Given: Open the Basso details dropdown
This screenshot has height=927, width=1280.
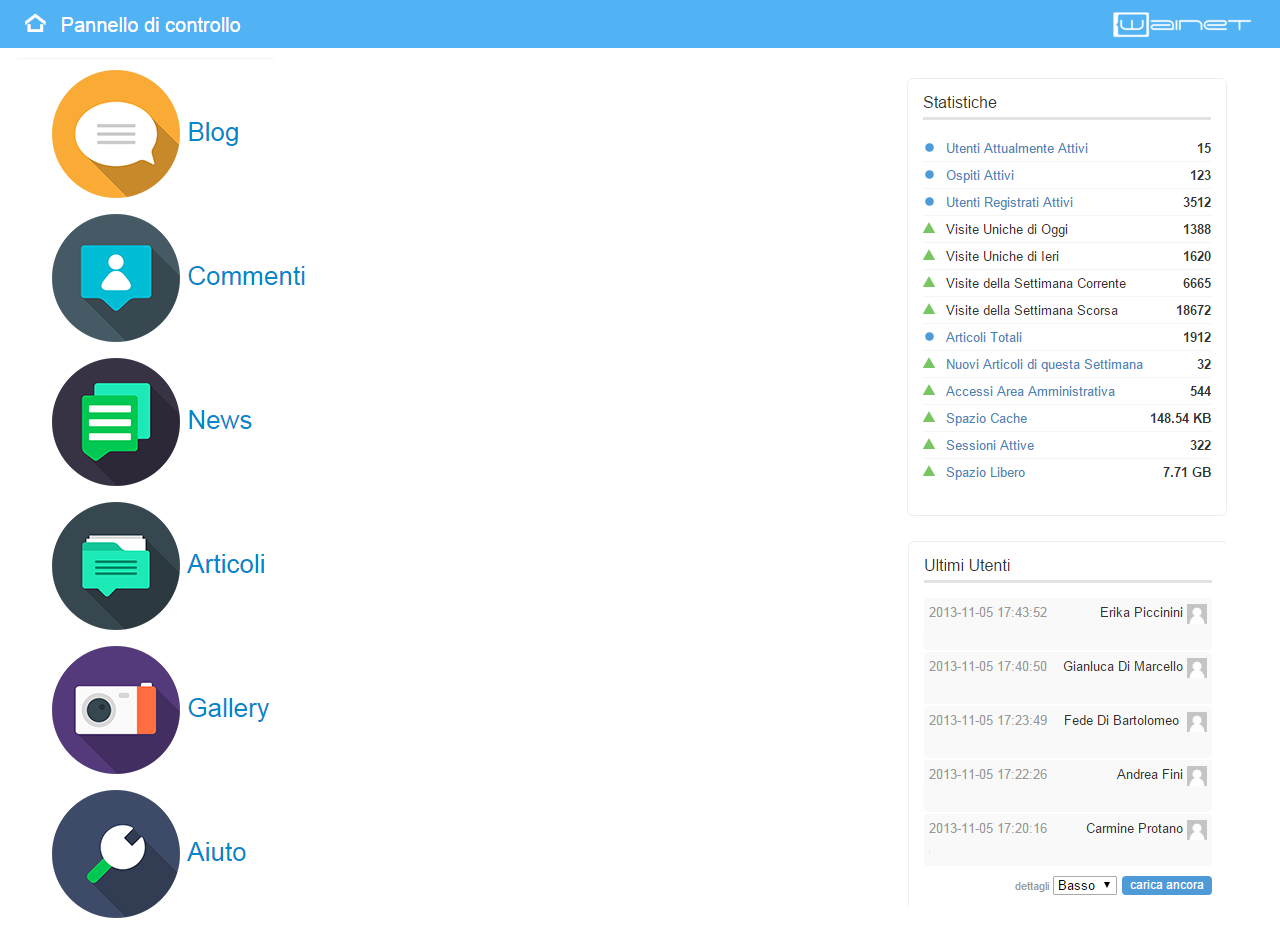Looking at the screenshot, I should point(1085,885).
